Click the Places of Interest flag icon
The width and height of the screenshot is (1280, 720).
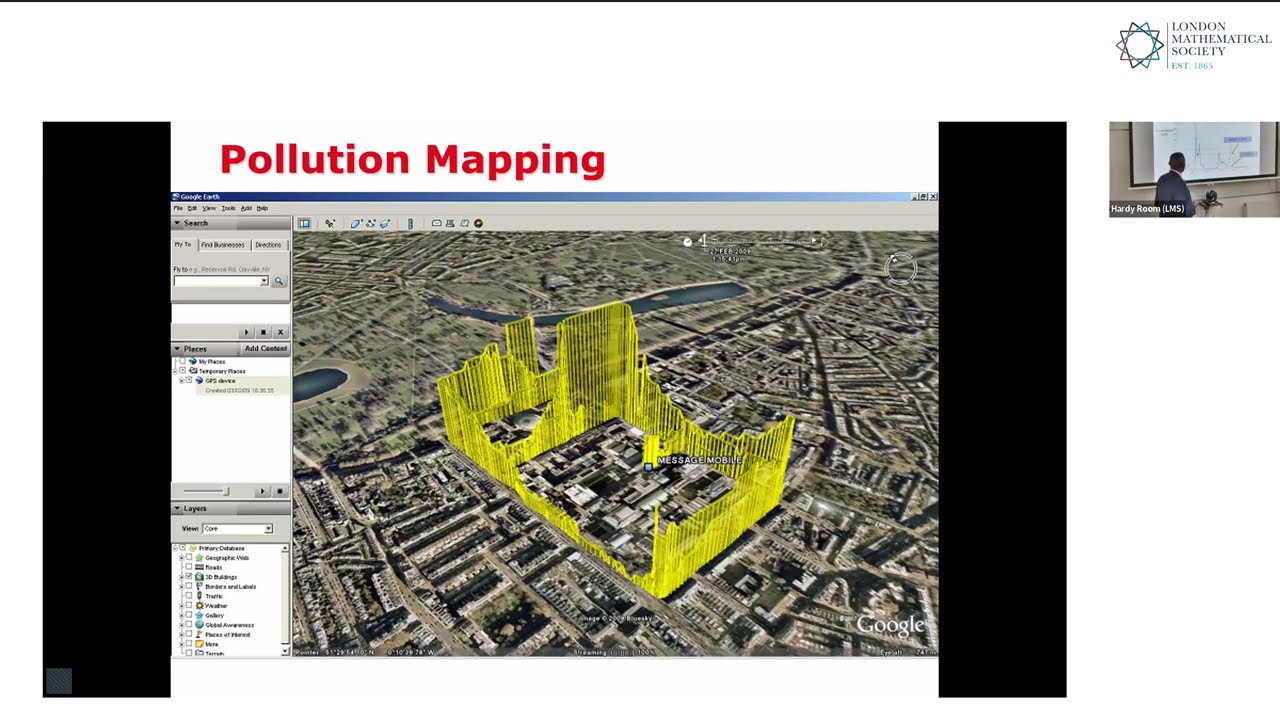point(199,634)
